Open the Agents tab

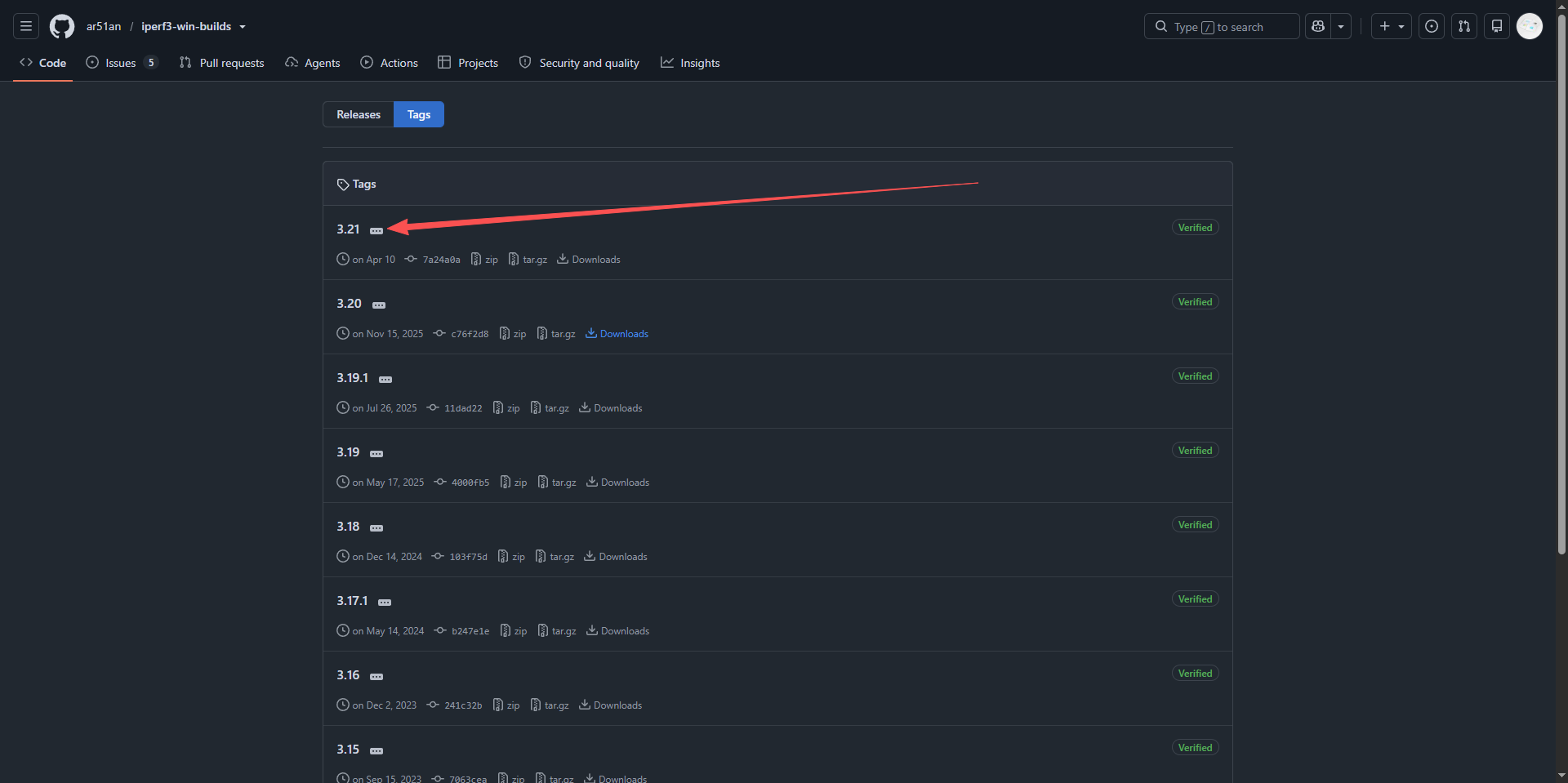point(313,63)
